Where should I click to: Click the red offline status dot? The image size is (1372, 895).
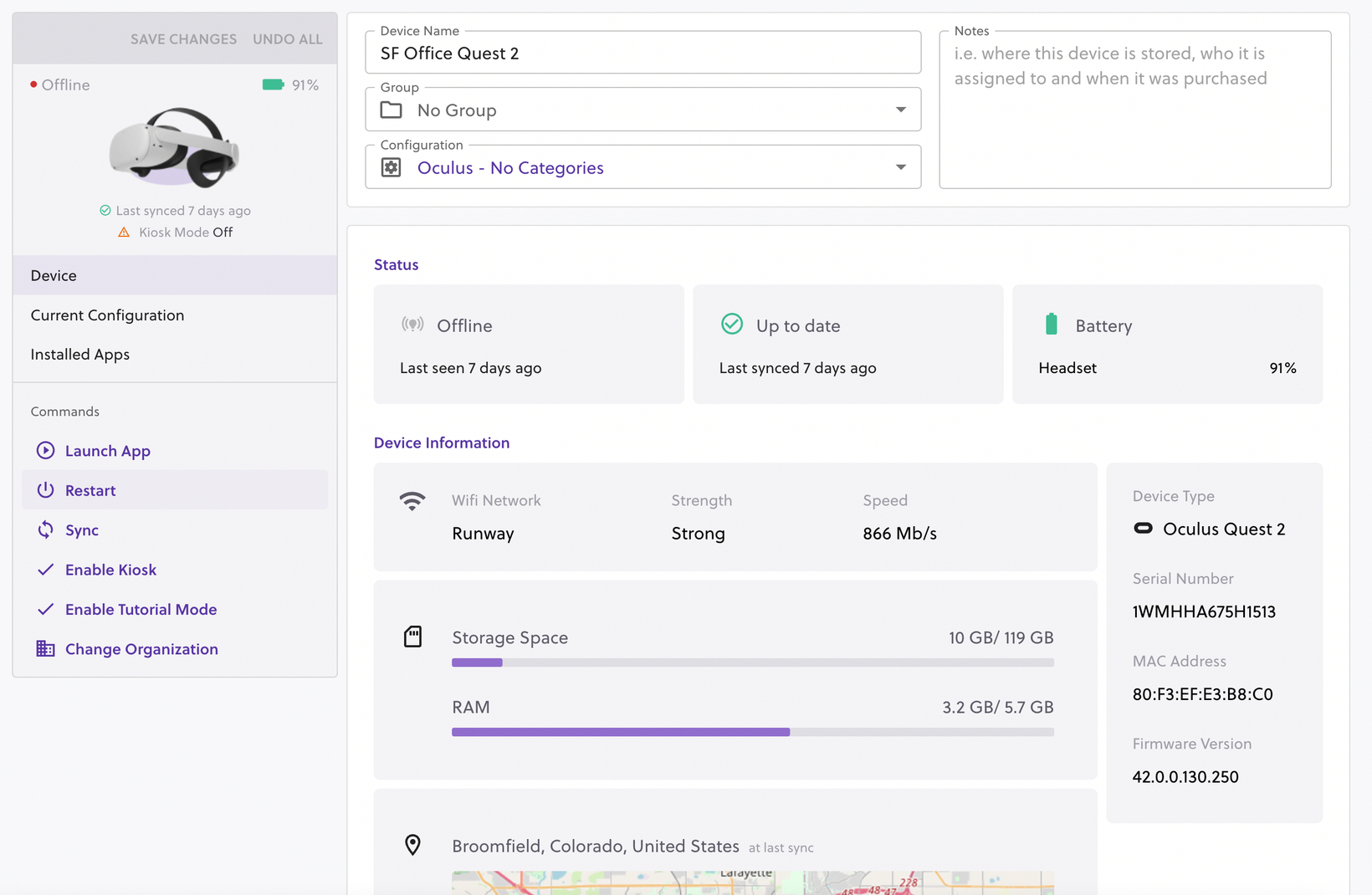tap(33, 84)
